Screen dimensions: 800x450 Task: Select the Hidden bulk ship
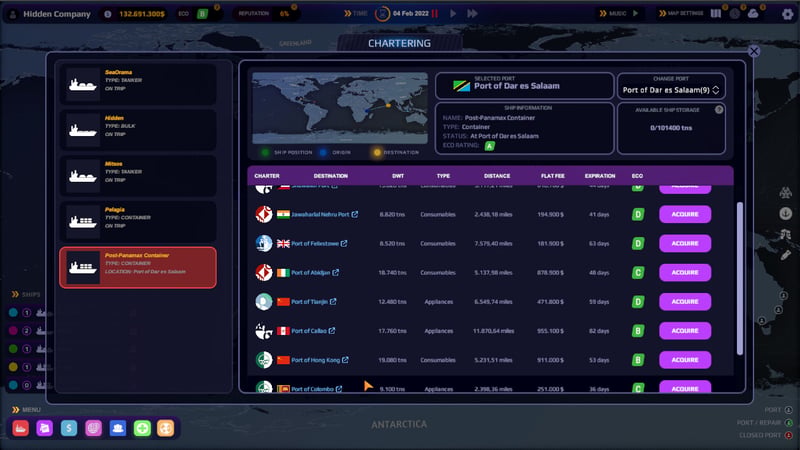[x=138, y=130]
